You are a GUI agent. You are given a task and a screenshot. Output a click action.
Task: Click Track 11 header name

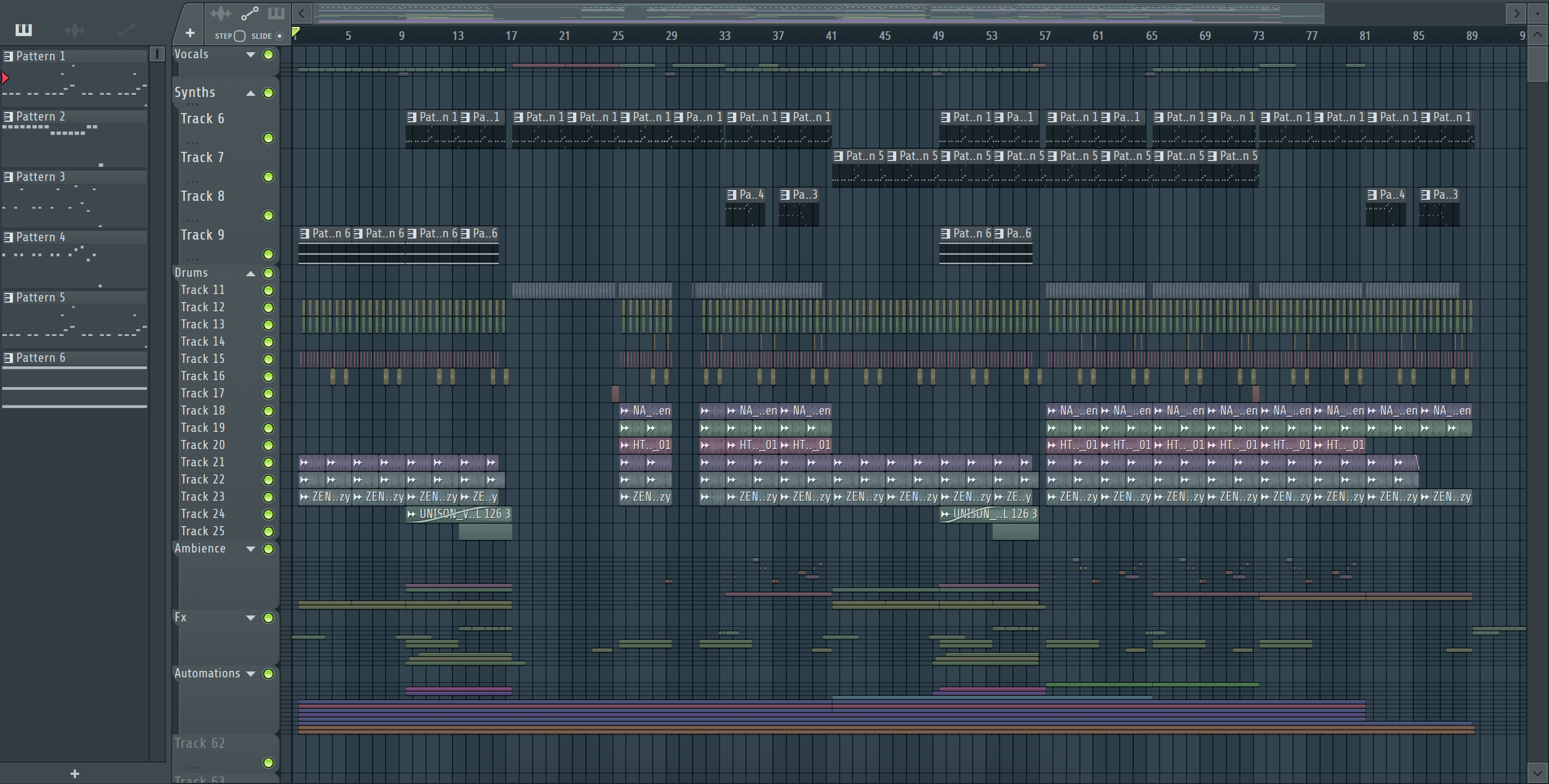click(202, 290)
